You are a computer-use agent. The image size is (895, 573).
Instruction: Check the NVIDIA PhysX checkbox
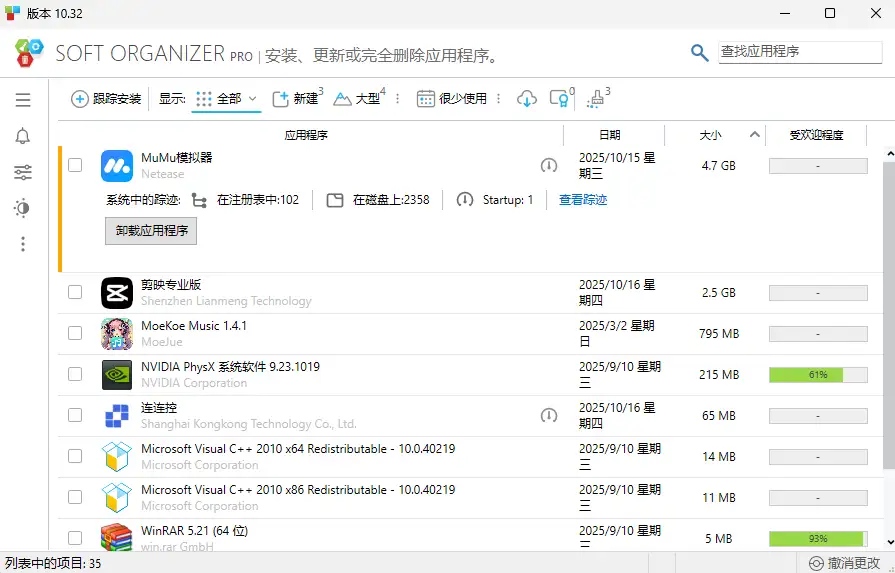coord(75,374)
